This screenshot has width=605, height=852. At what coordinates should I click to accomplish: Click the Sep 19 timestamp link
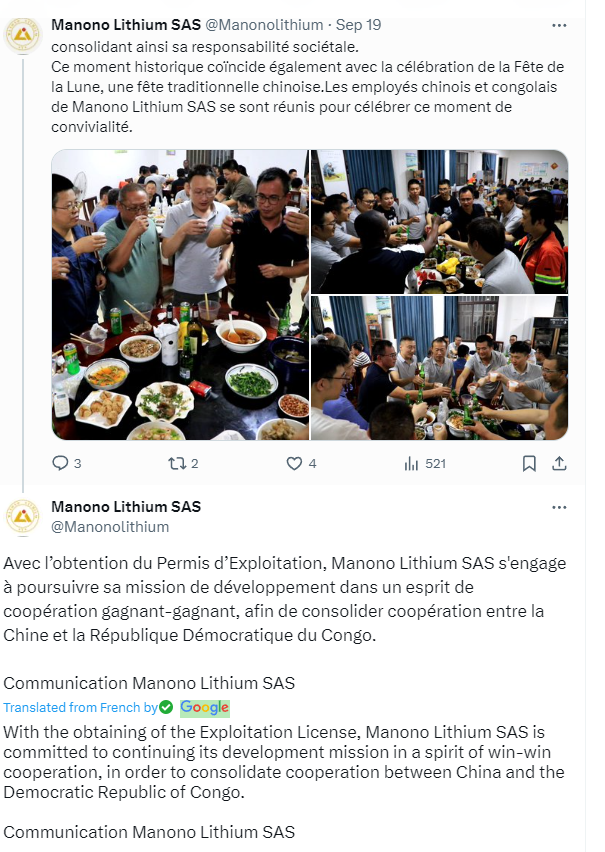click(358, 25)
